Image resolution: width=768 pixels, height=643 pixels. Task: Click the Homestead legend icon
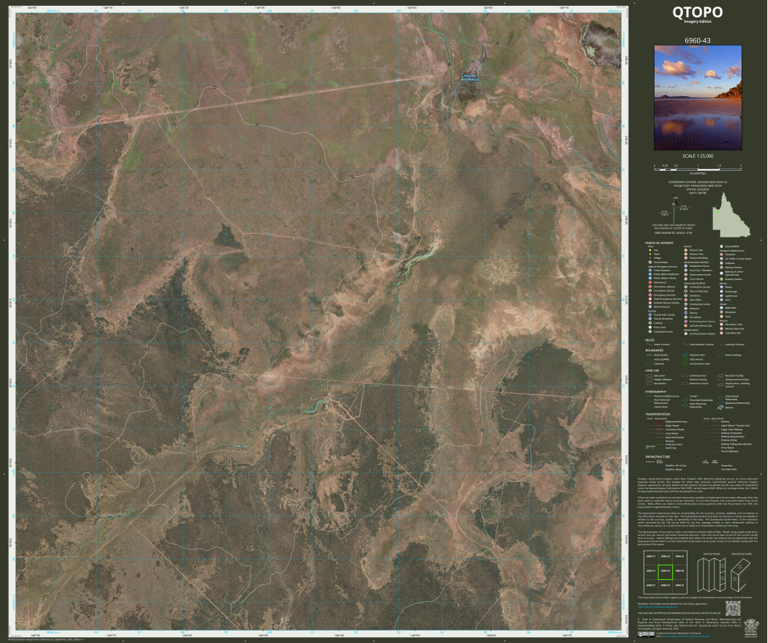[x=650, y=262]
